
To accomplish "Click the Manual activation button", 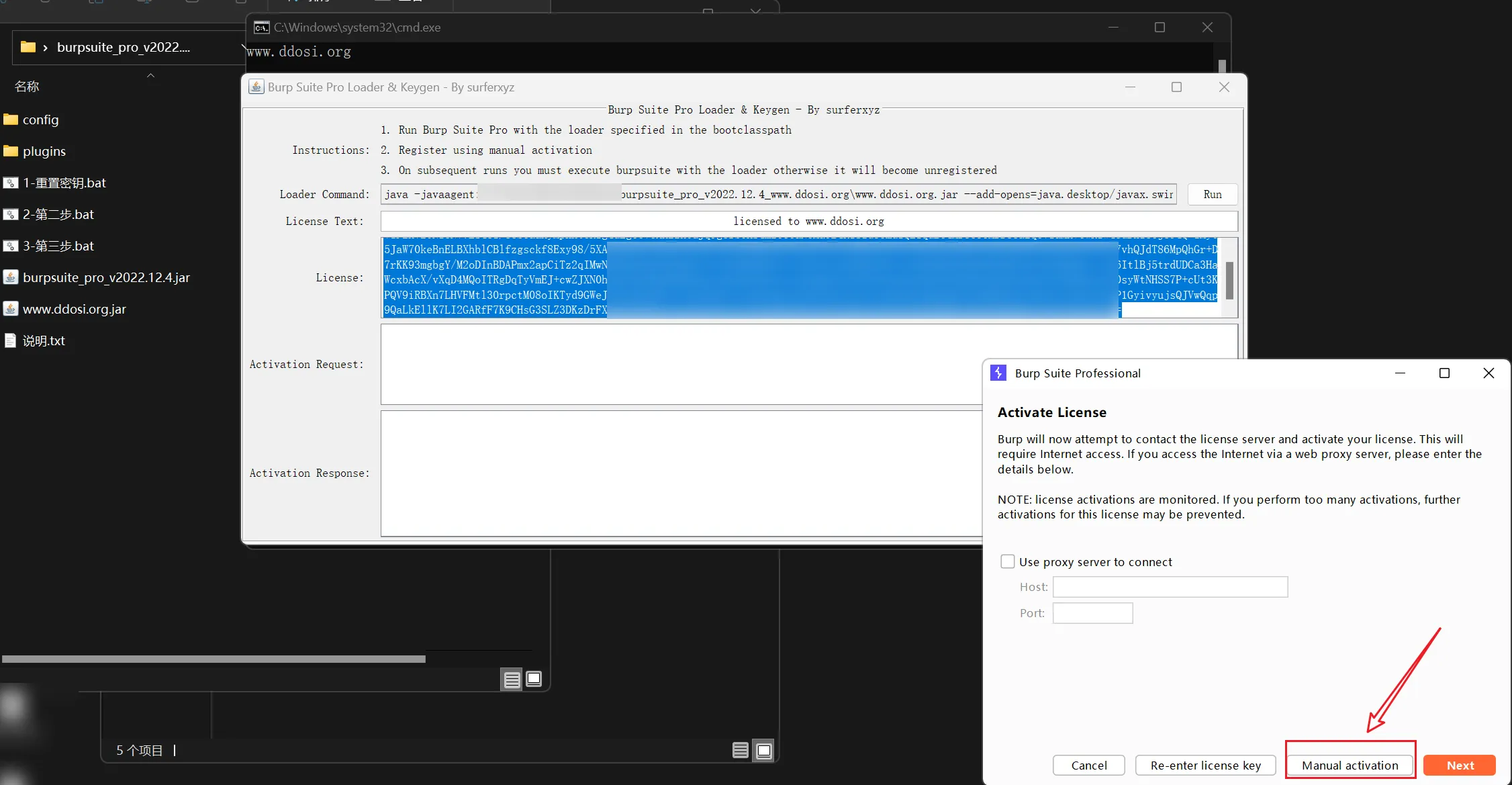I will (1350, 766).
